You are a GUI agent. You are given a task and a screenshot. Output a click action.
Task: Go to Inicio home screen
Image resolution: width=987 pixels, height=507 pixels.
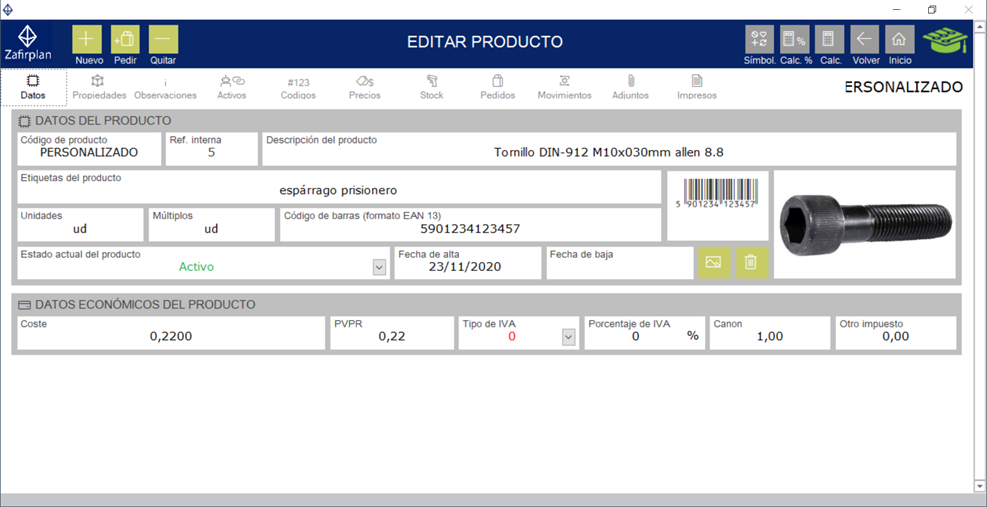(900, 40)
